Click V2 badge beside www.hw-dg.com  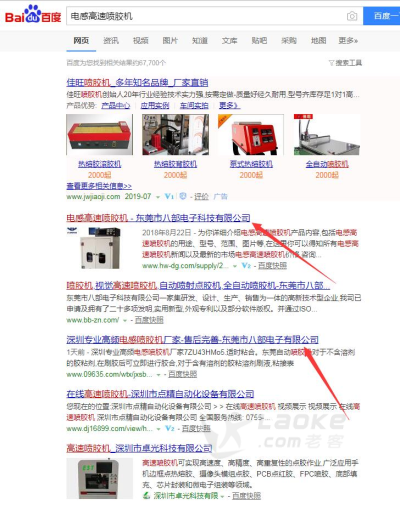(246, 266)
